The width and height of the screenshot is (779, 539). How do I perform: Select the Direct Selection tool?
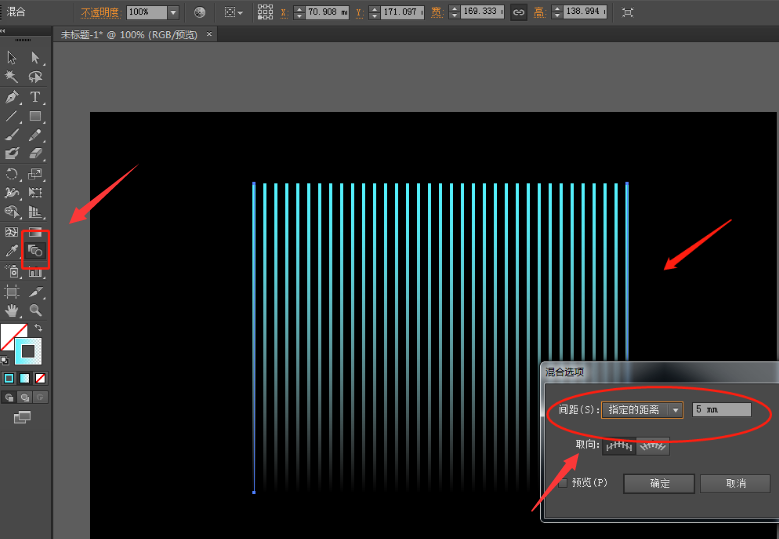pyautogui.click(x=35, y=58)
